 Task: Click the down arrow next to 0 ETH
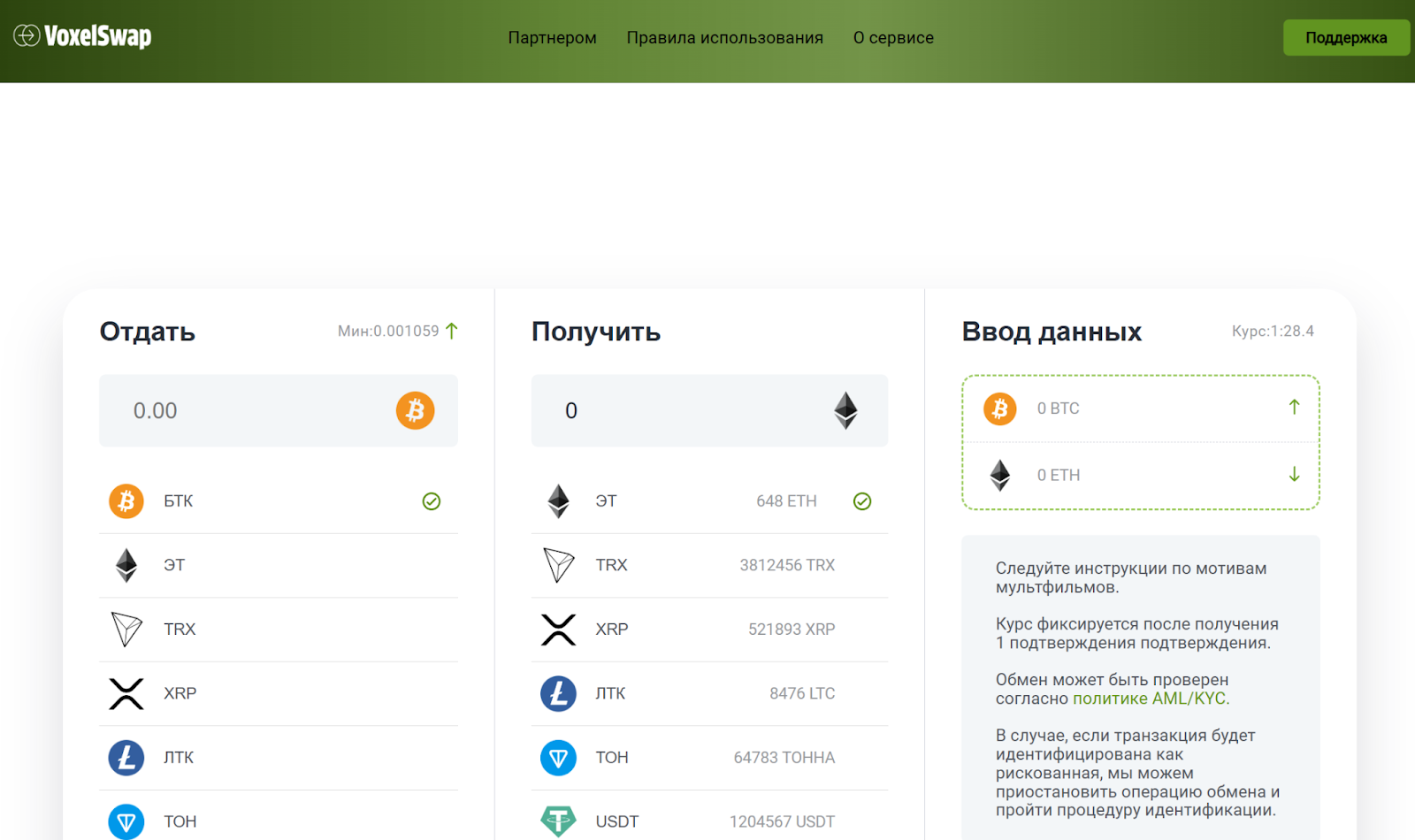(x=1294, y=475)
